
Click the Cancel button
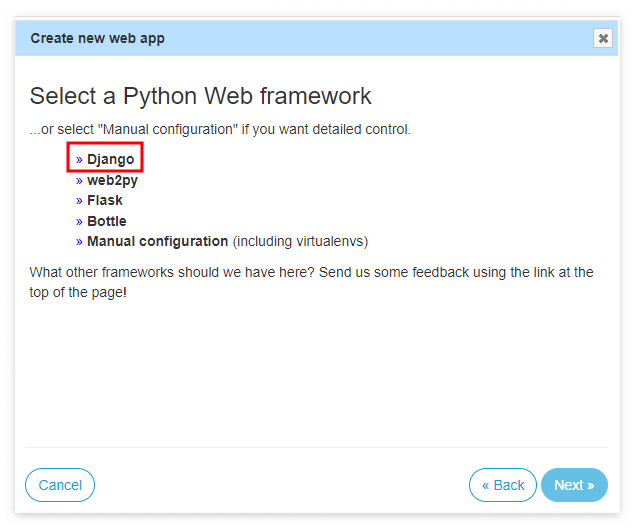pyautogui.click(x=60, y=485)
